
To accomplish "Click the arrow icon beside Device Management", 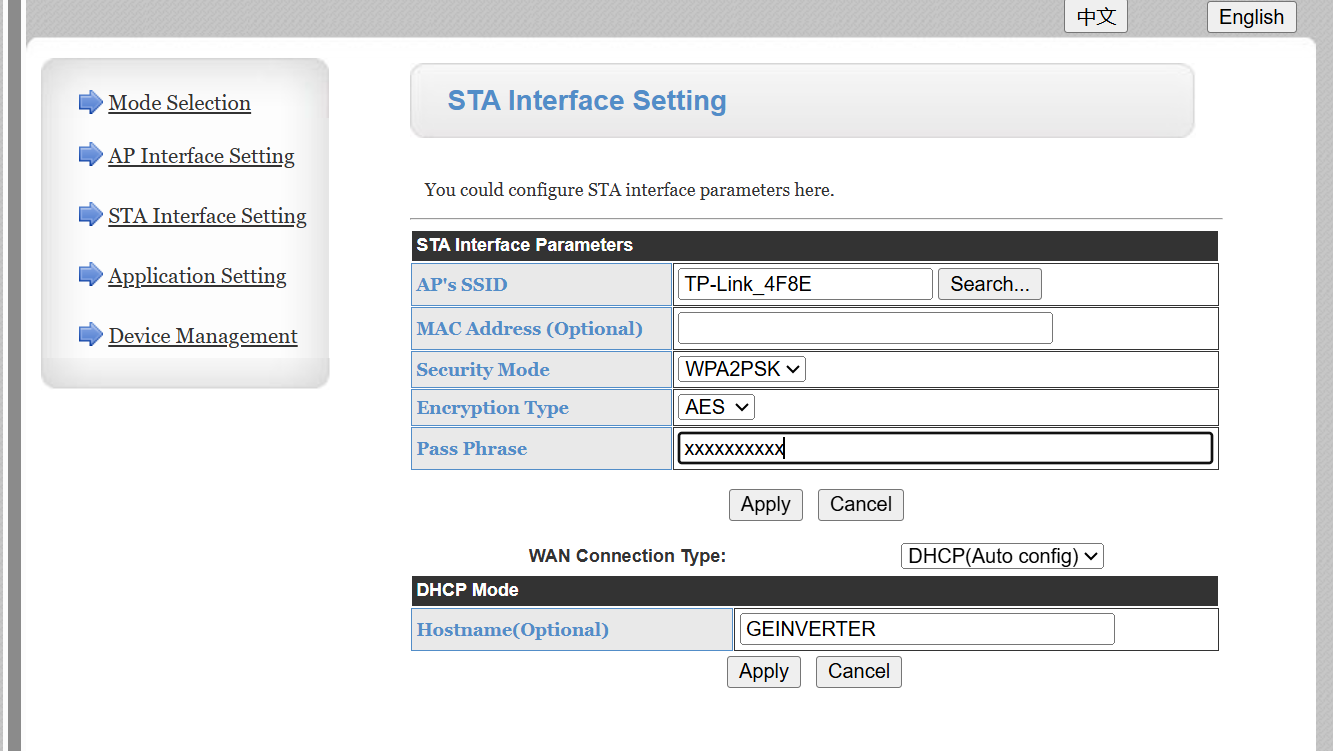I will (x=91, y=335).
